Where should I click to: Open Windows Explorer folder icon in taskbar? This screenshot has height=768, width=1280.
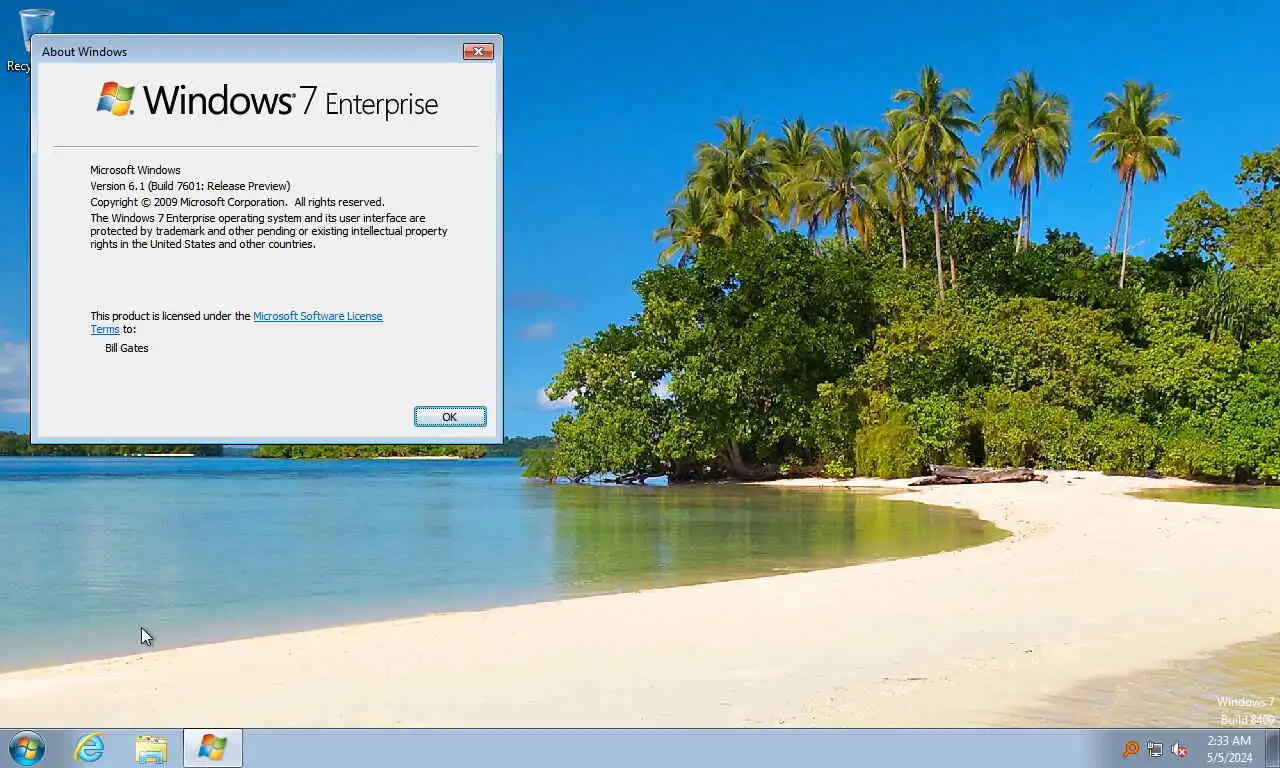tap(151, 748)
